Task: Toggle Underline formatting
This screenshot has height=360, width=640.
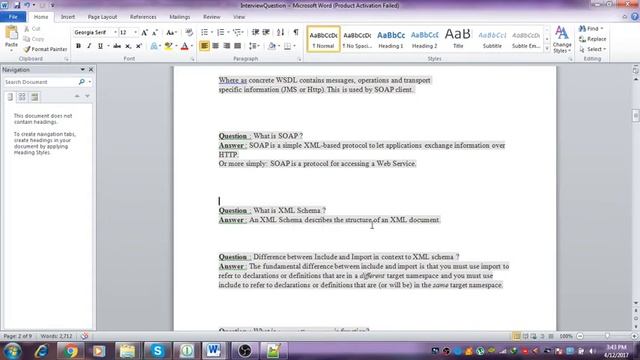Action: pos(100,46)
